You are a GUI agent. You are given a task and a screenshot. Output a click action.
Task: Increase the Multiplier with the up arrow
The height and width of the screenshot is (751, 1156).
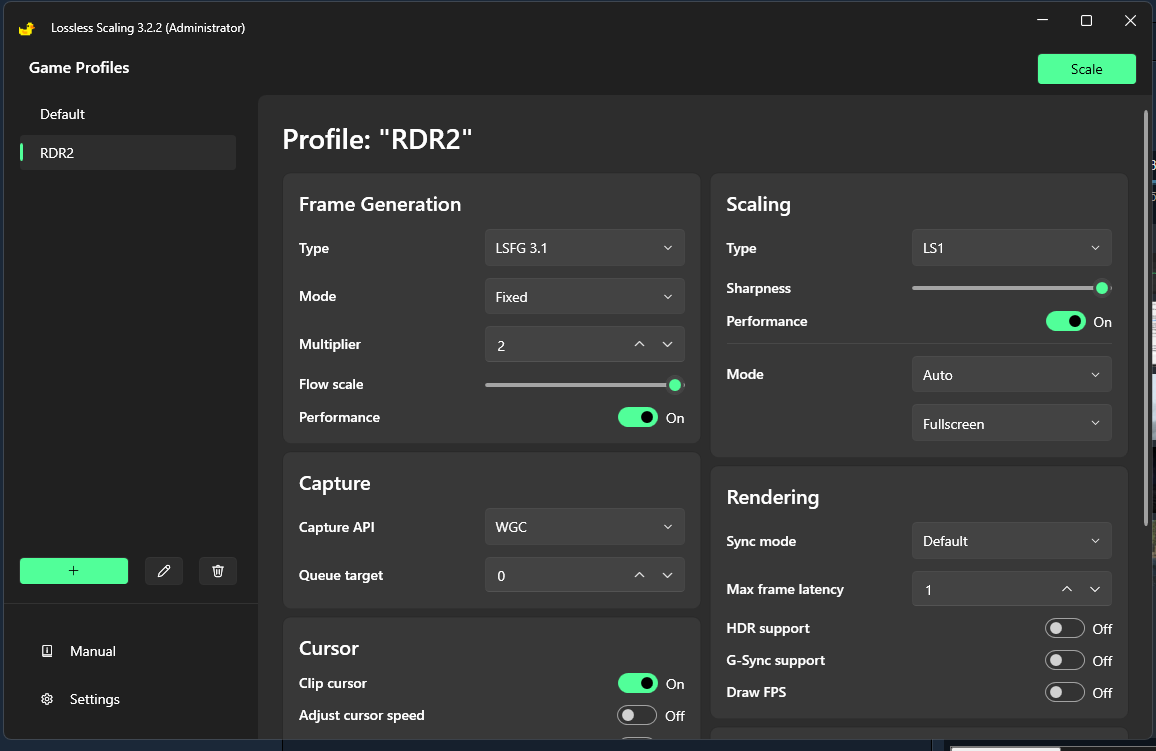coord(640,345)
